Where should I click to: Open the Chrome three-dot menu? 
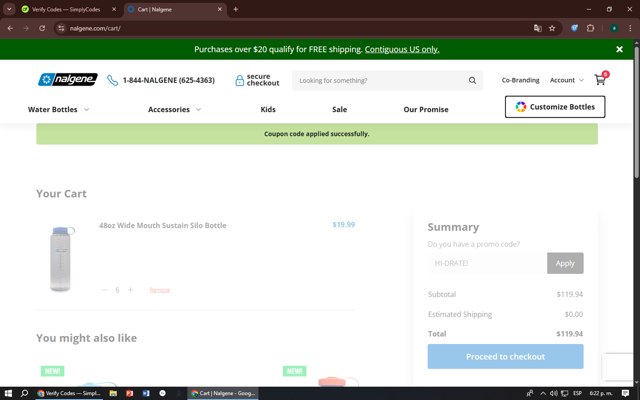[630, 28]
